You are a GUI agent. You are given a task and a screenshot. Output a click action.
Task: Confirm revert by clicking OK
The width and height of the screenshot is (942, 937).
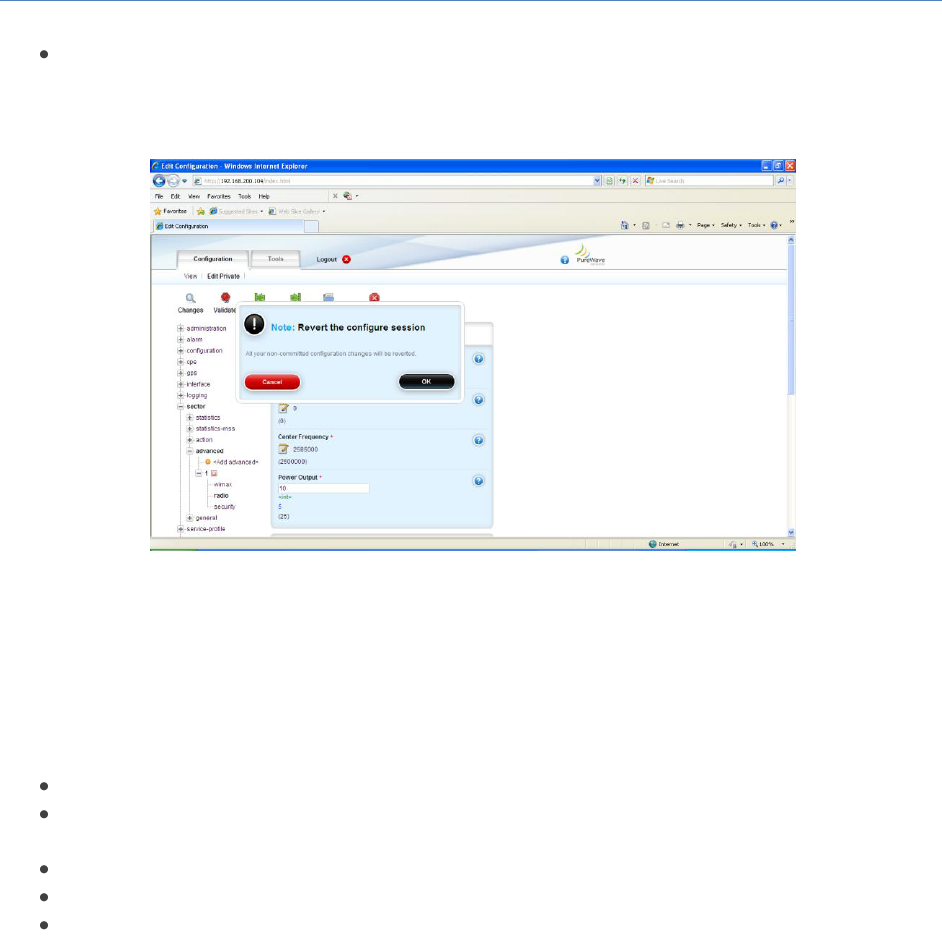pyautogui.click(x=427, y=381)
